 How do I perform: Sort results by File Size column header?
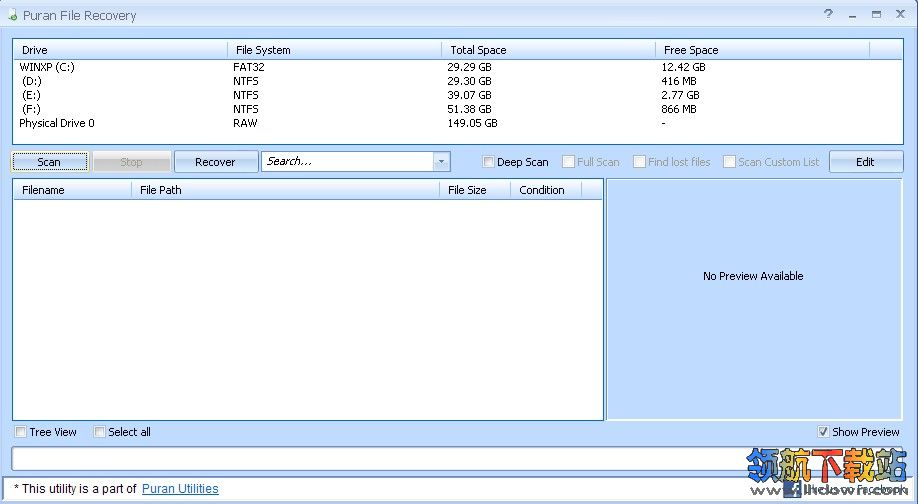[475, 190]
